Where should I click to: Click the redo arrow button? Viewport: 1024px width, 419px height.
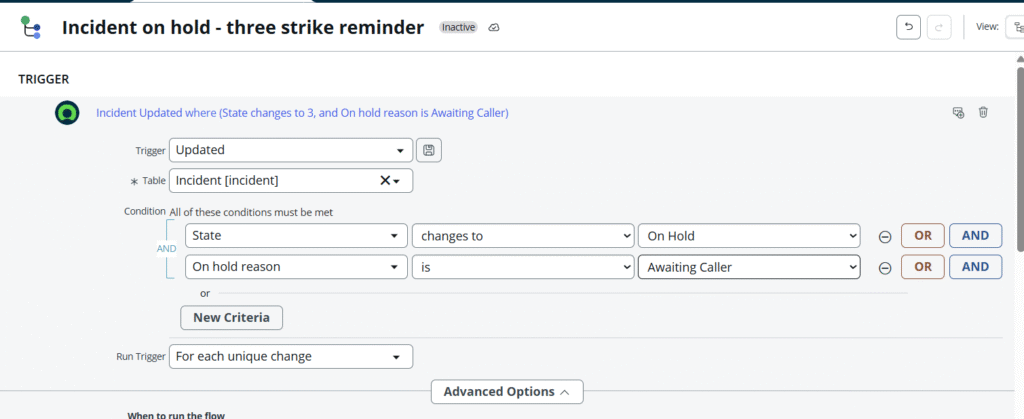click(x=939, y=27)
